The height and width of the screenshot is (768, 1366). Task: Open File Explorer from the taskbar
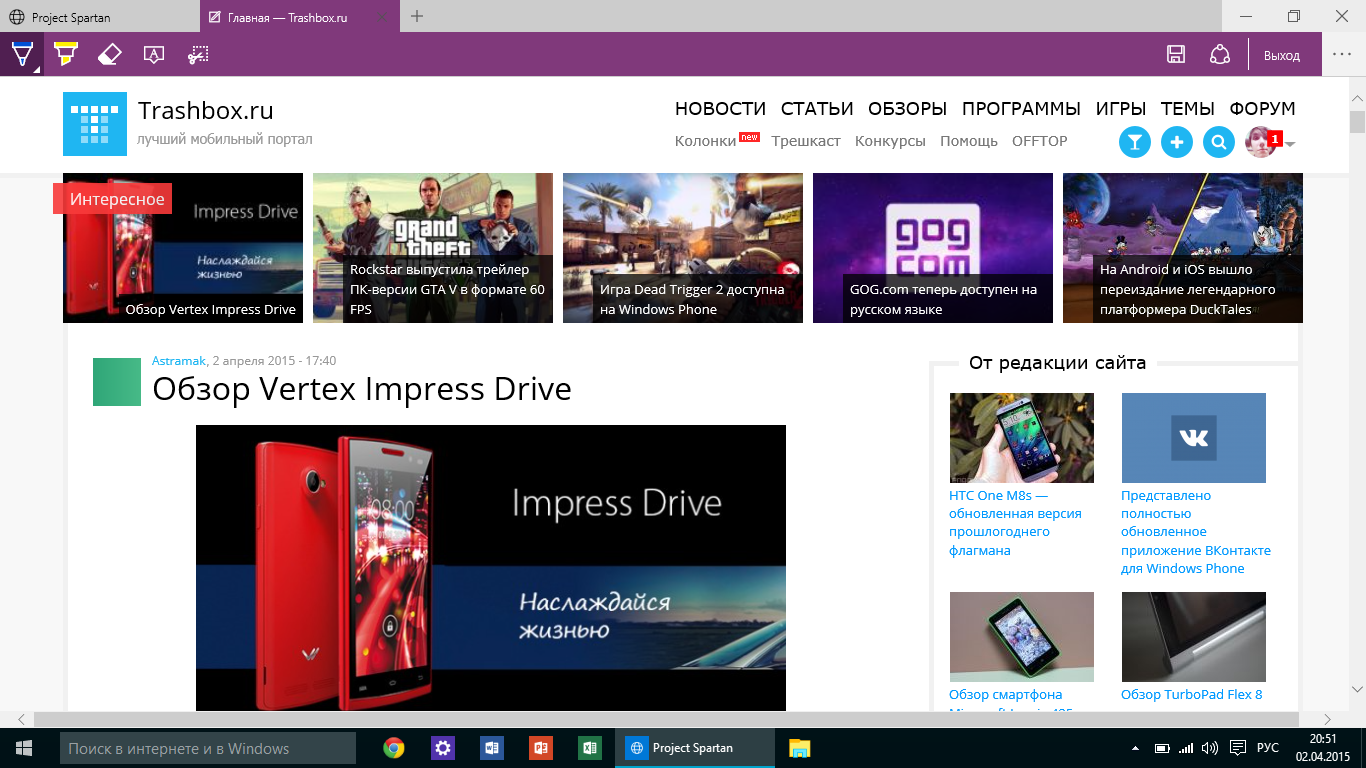799,748
